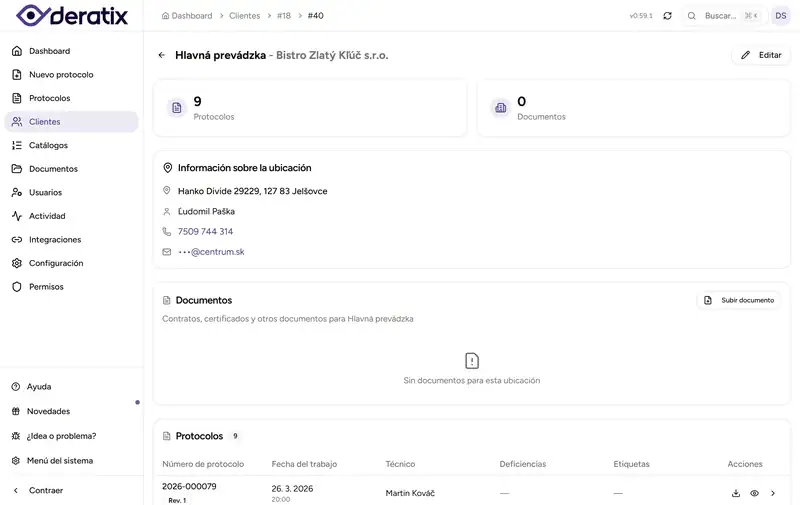Click the Configuración gear icon
Viewport: 800px width, 505px height.
pos(17,263)
